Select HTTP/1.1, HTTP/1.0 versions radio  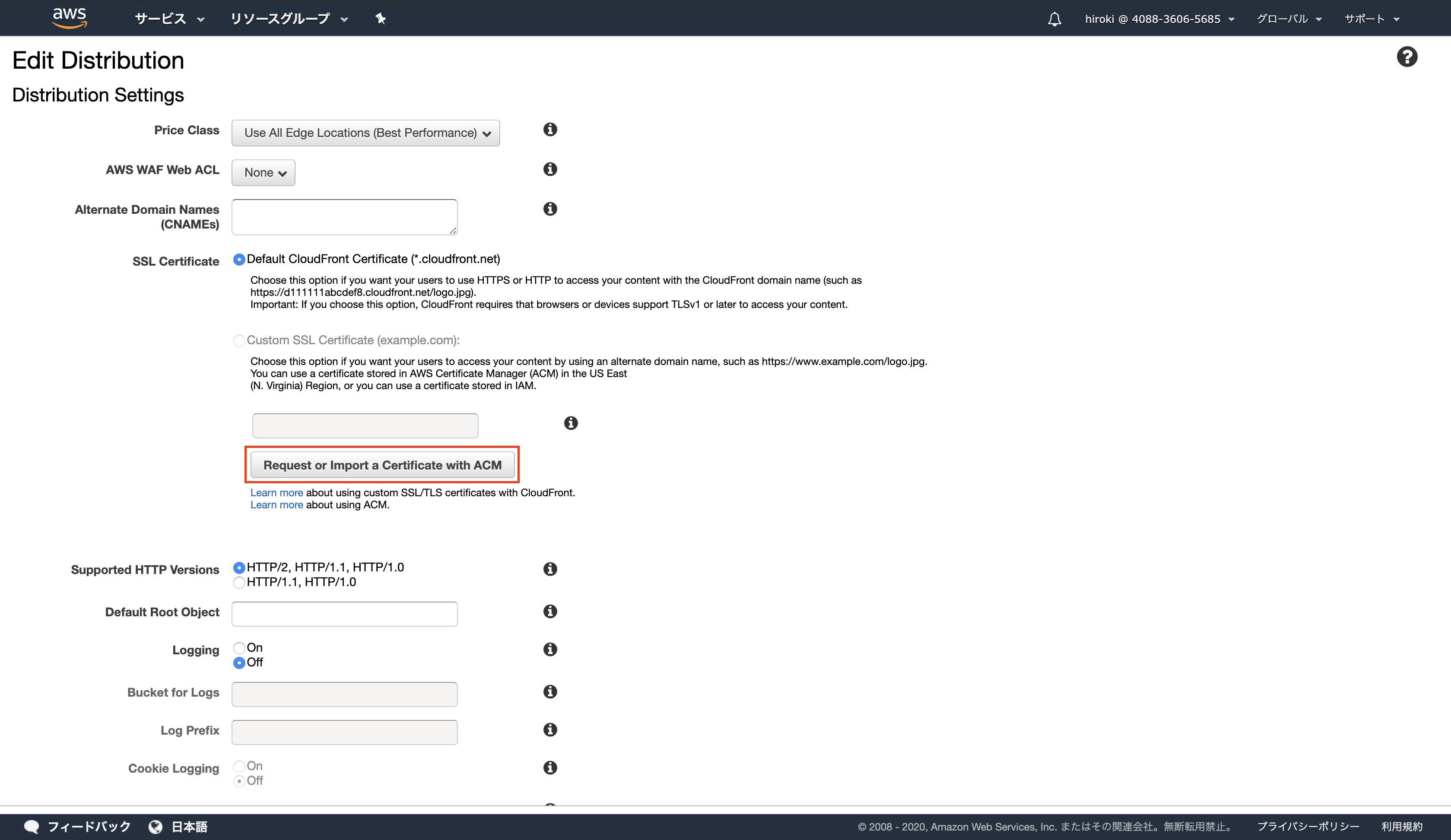tap(239, 582)
